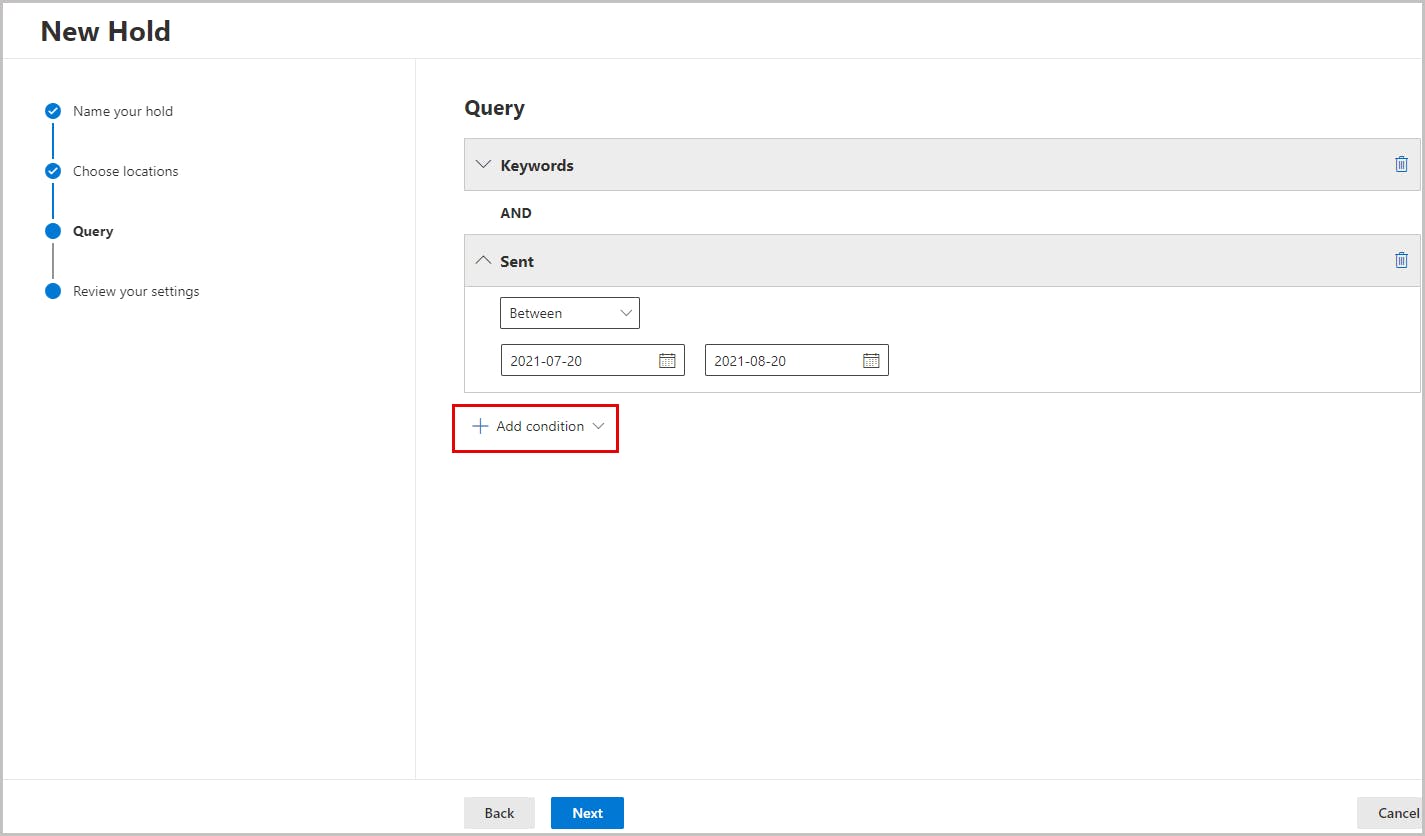Collapse the Sent section chevron
This screenshot has width=1425, height=836.
[483, 261]
